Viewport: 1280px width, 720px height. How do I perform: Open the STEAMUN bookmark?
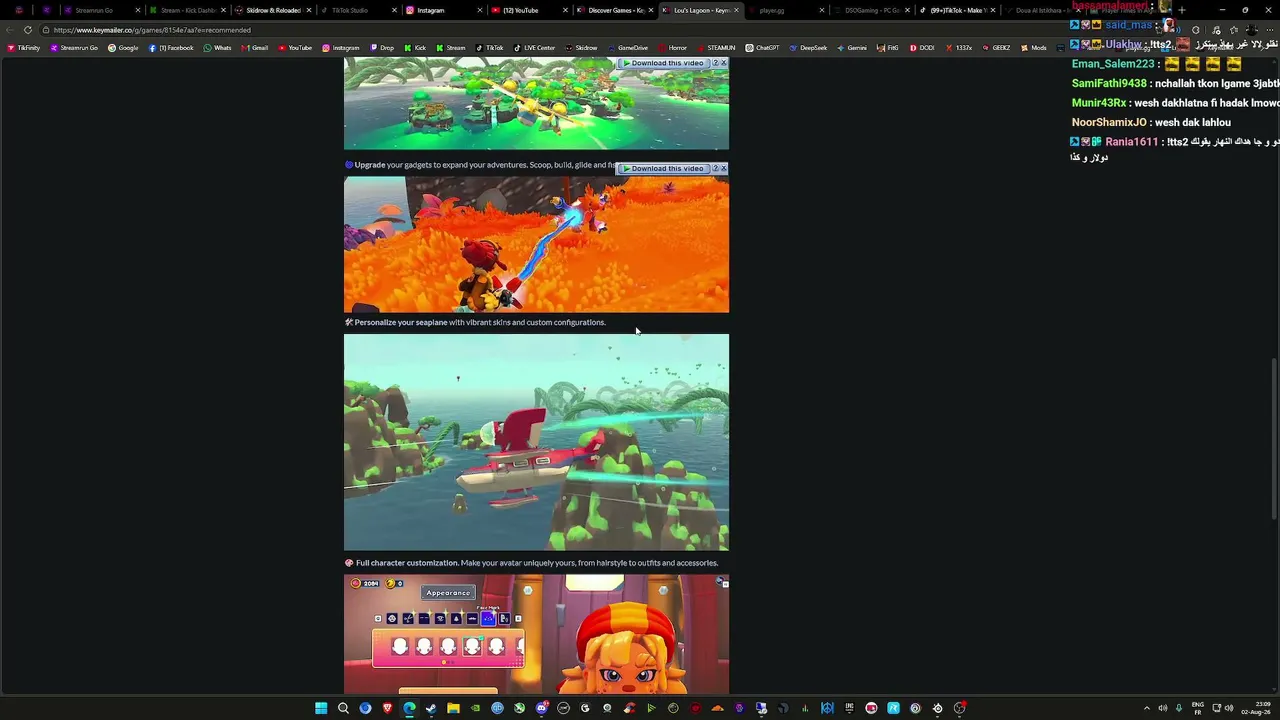click(716, 48)
